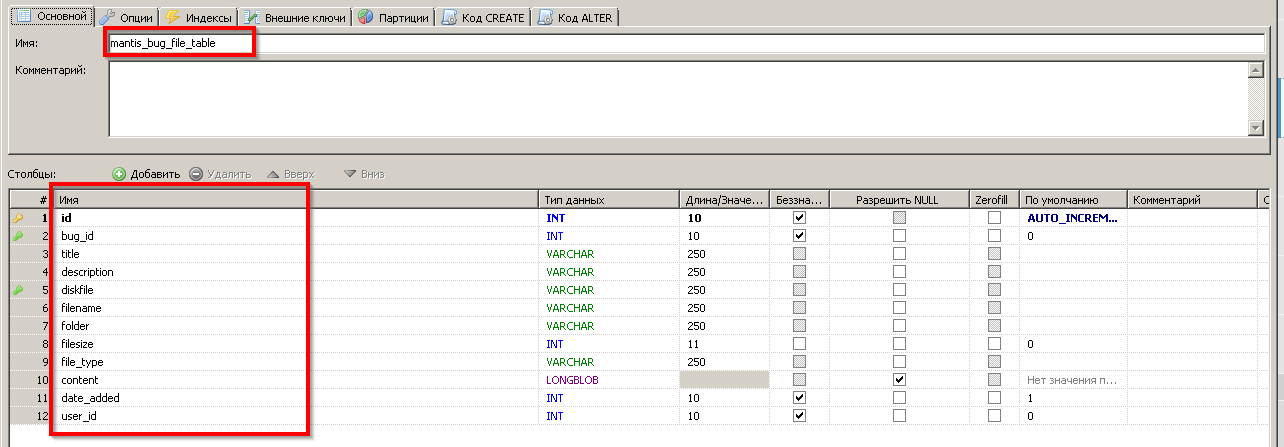Click the green index key icon on diskfile row
Viewport: 1284px width, 447px height.
(x=18, y=289)
